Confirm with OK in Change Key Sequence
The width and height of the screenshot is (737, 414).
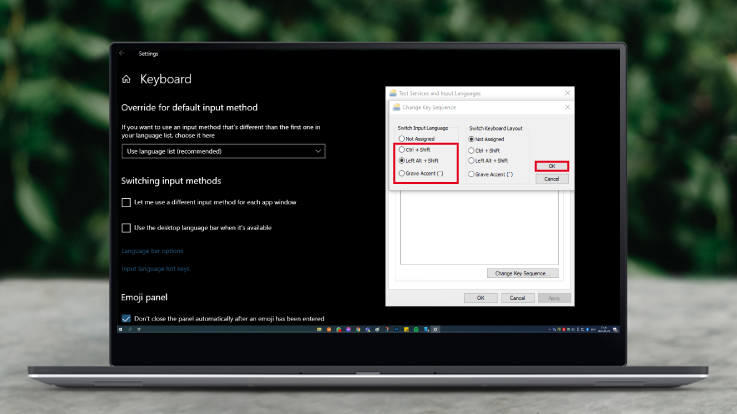click(x=551, y=166)
